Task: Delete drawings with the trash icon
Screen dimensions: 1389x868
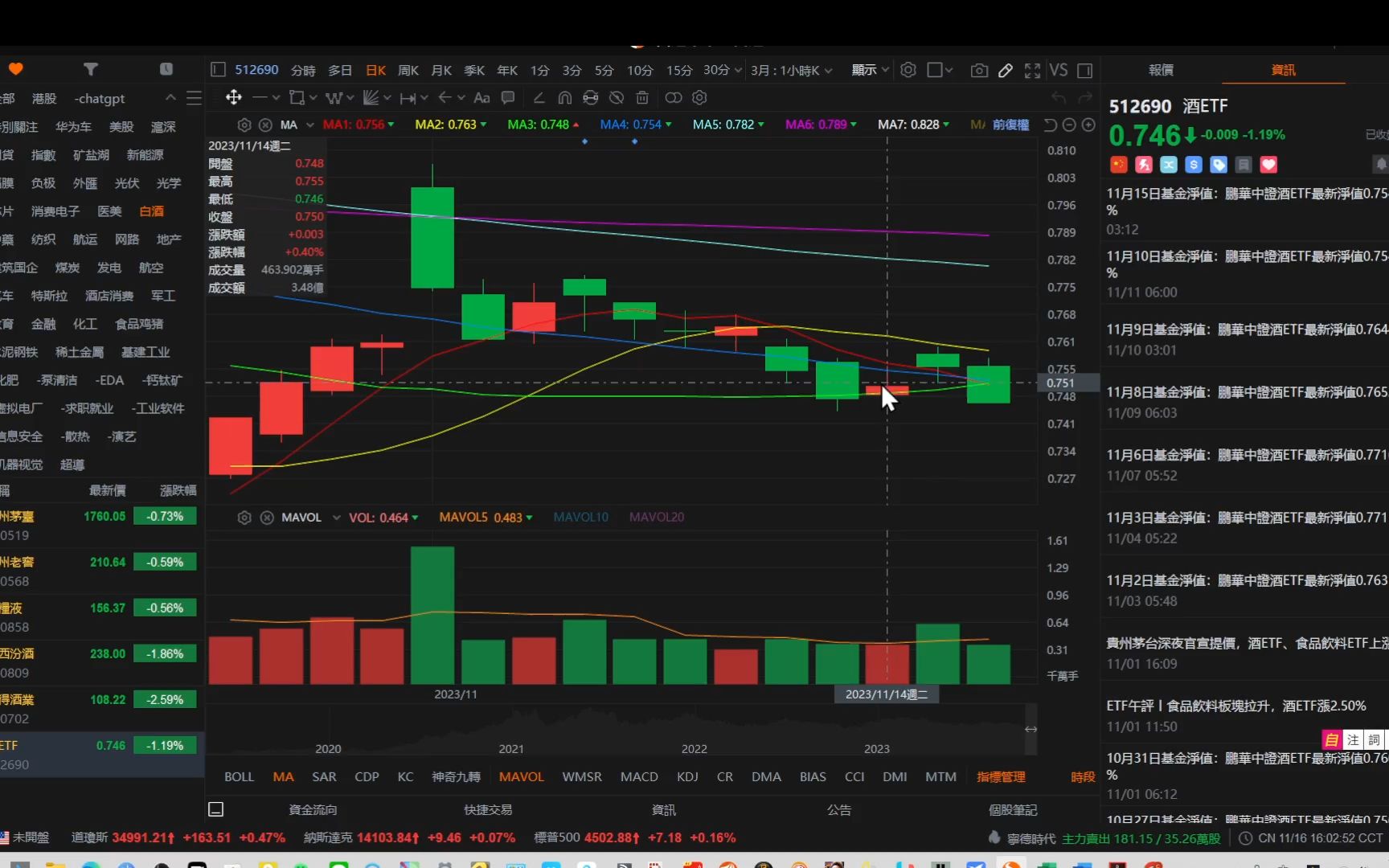Action: [x=642, y=97]
